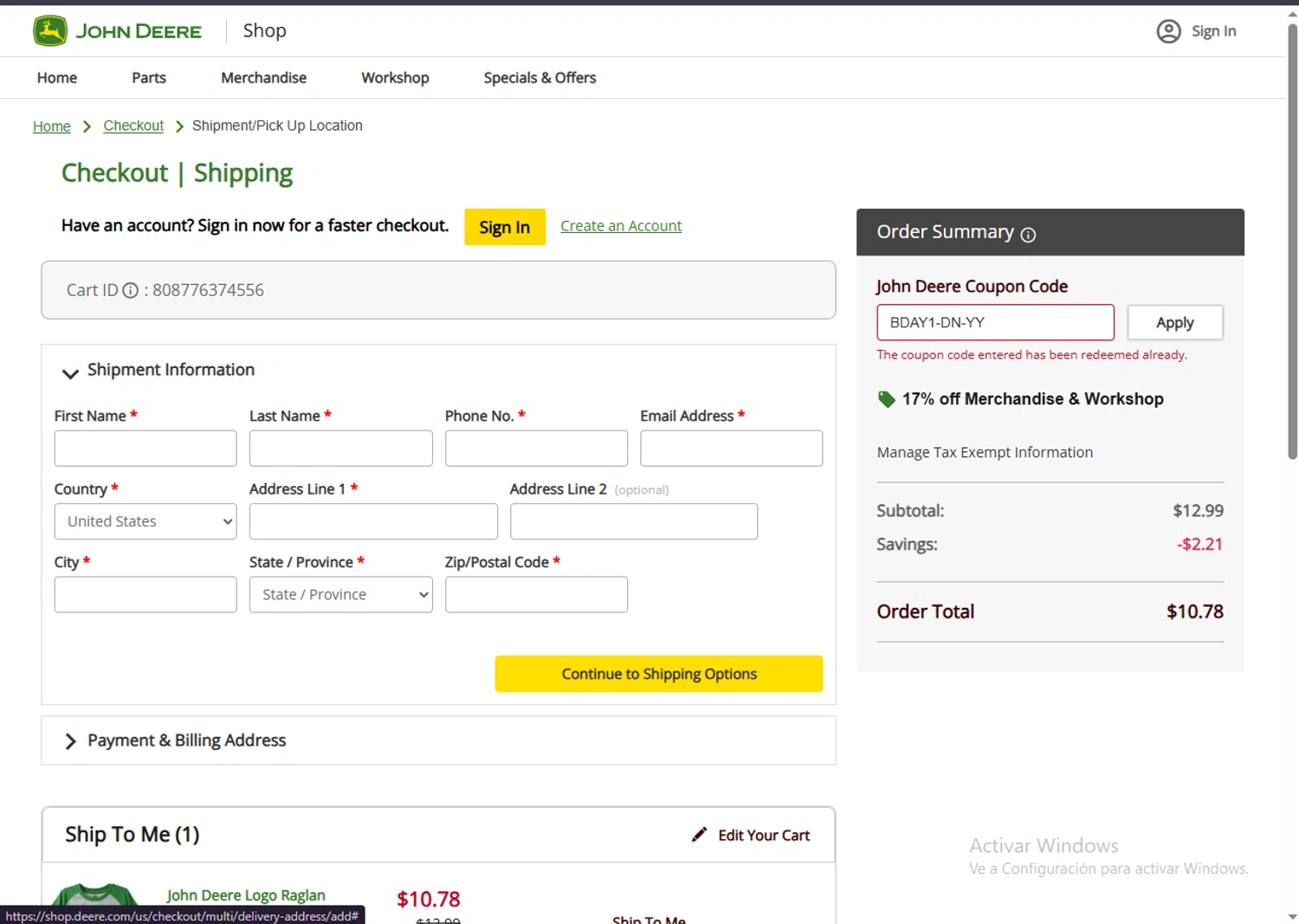Image resolution: width=1299 pixels, height=924 pixels.
Task: Open the Merchandise menu item
Action: tap(263, 78)
